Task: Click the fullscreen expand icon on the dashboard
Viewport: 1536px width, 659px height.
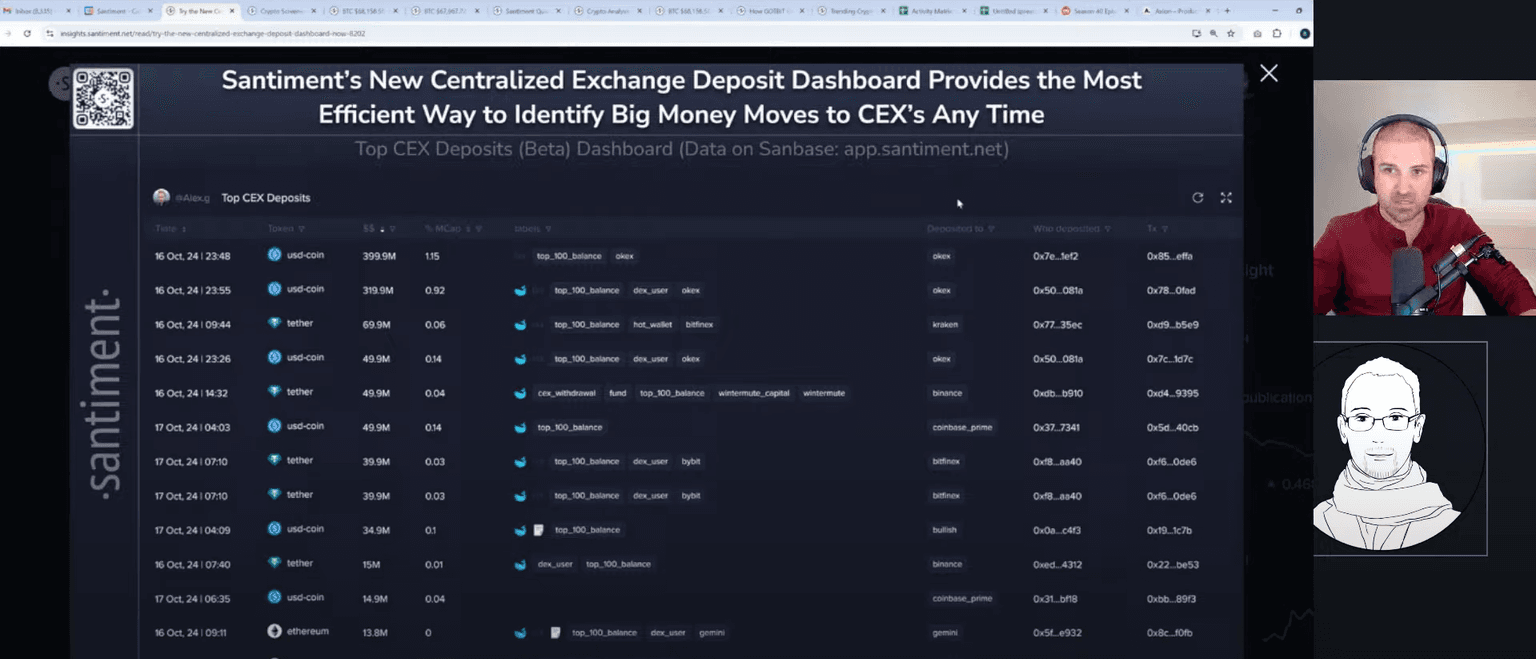Action: click(1226, 198)
